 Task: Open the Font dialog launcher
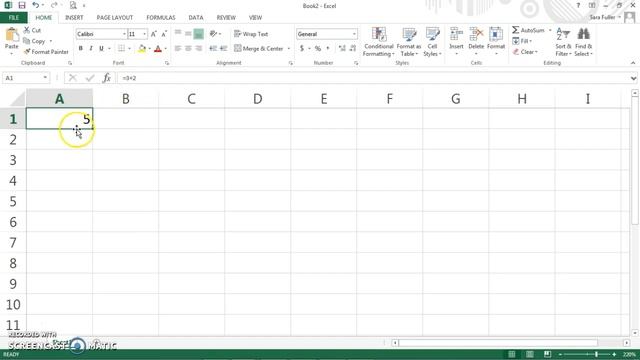click(167, 63)
